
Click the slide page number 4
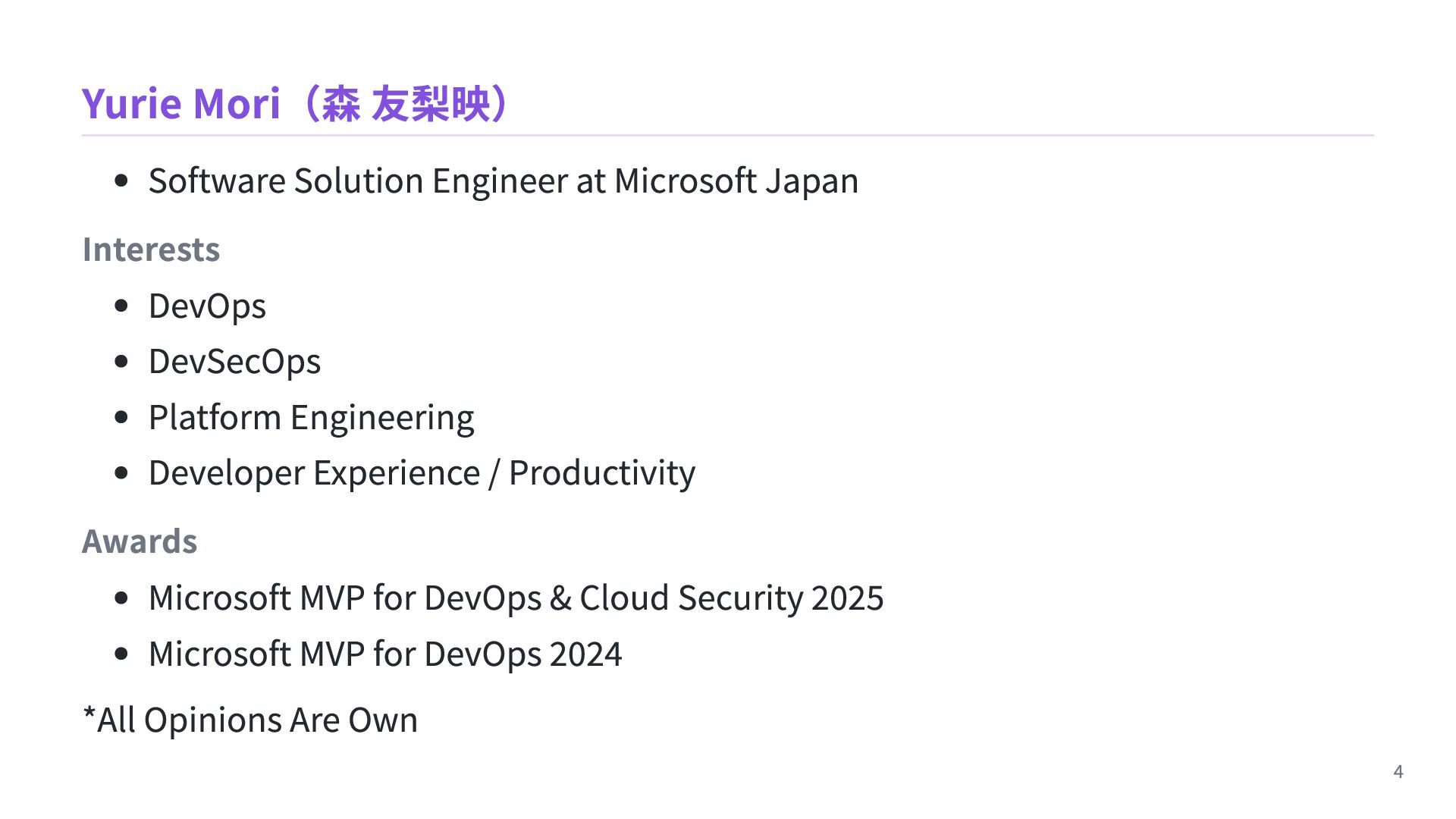1398,772
